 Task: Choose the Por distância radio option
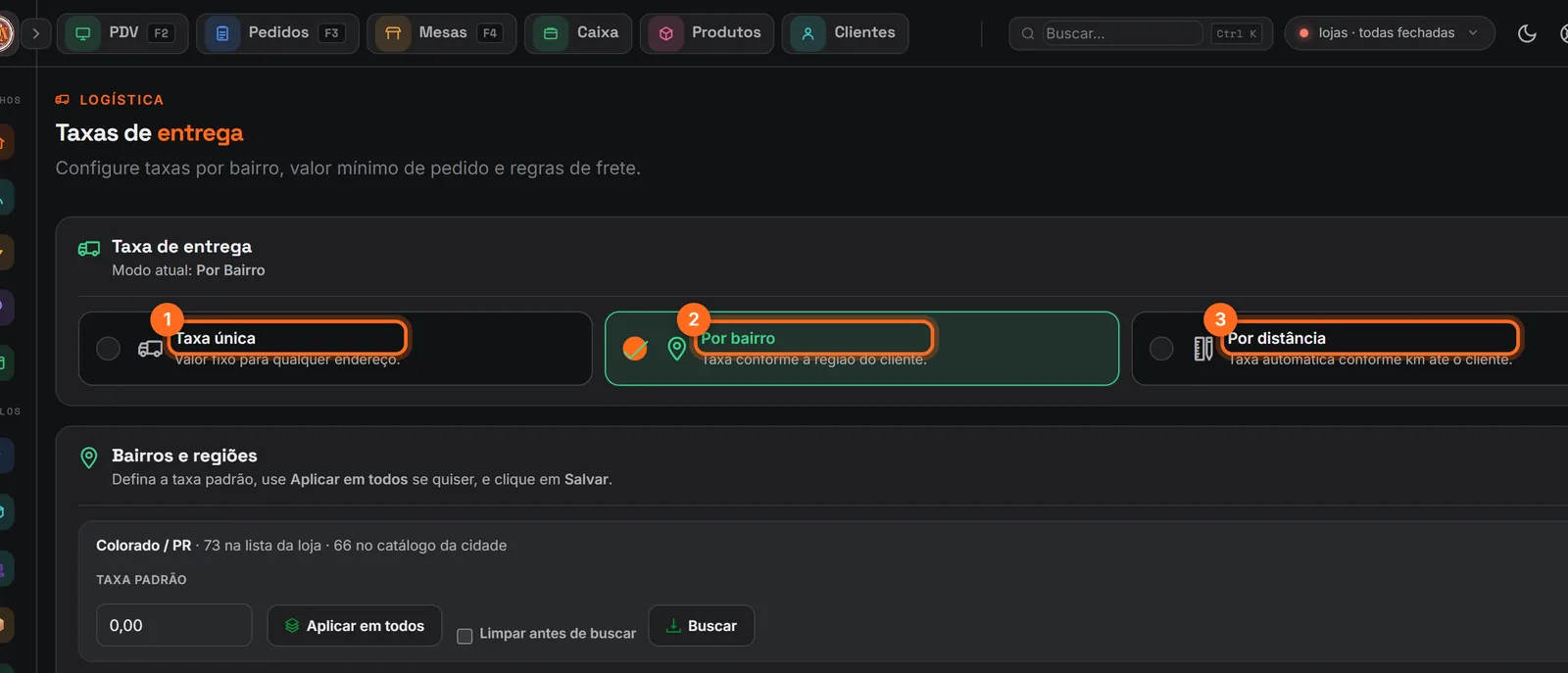coord(1161,349)
